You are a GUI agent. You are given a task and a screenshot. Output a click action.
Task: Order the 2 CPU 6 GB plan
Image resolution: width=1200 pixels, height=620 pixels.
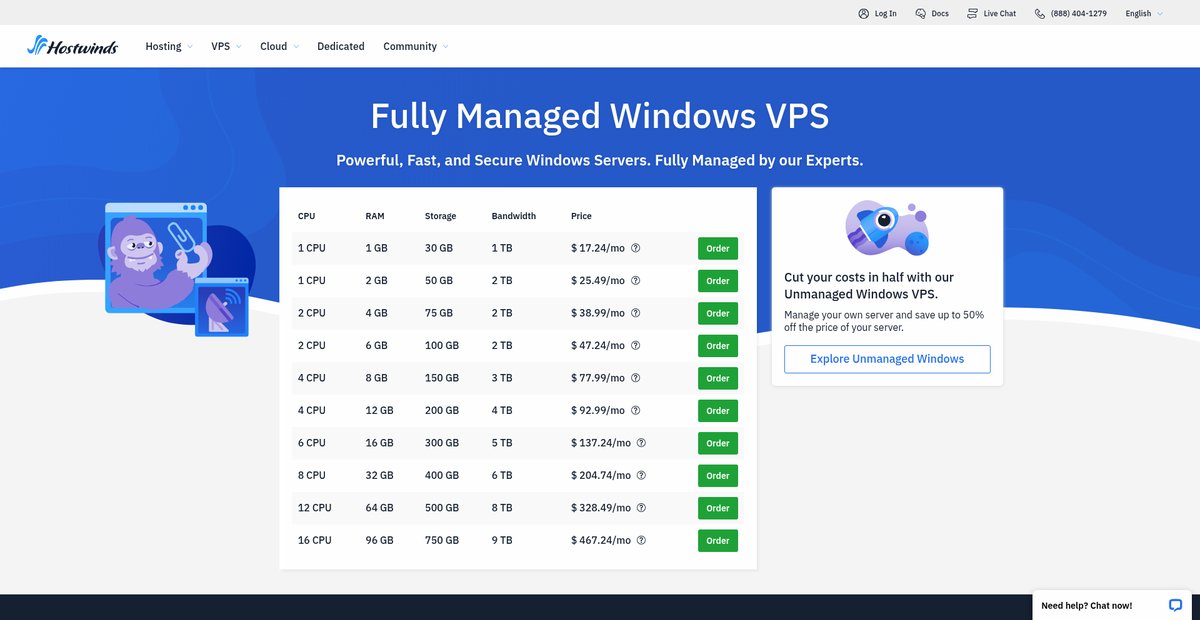point(718,346)
